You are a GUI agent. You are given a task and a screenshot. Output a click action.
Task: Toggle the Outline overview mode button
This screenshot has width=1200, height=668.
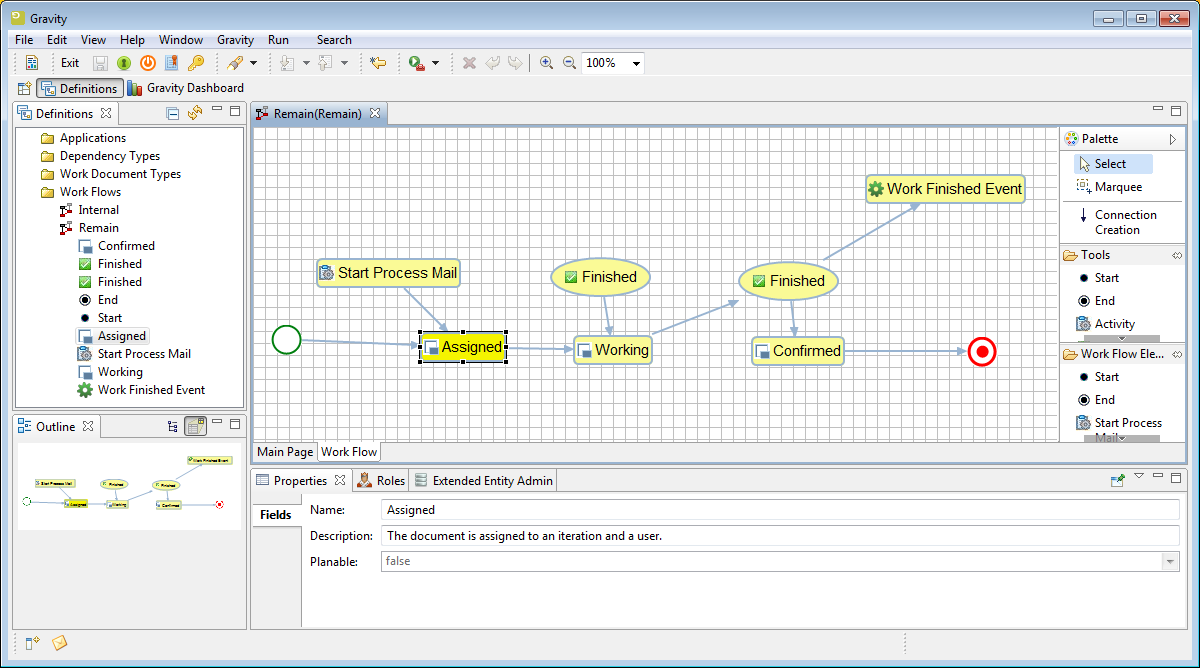tap(196, 427)
